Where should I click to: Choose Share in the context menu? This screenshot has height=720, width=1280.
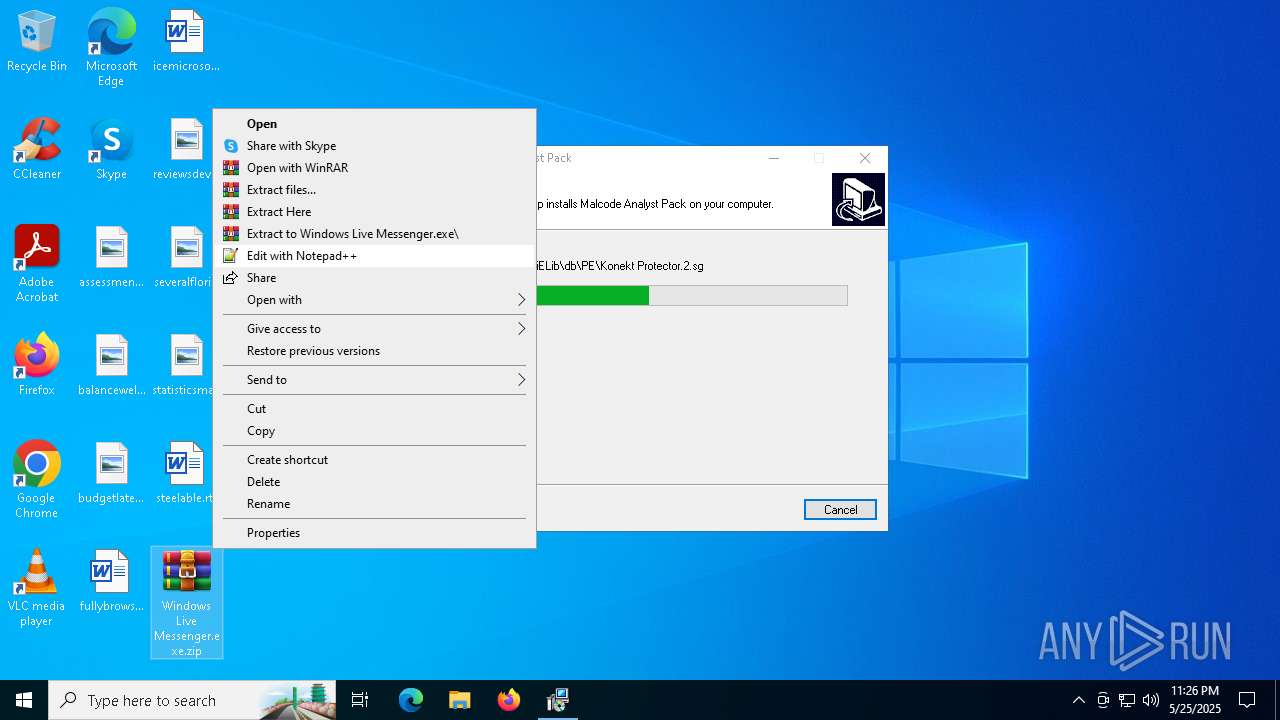(375, 278)
